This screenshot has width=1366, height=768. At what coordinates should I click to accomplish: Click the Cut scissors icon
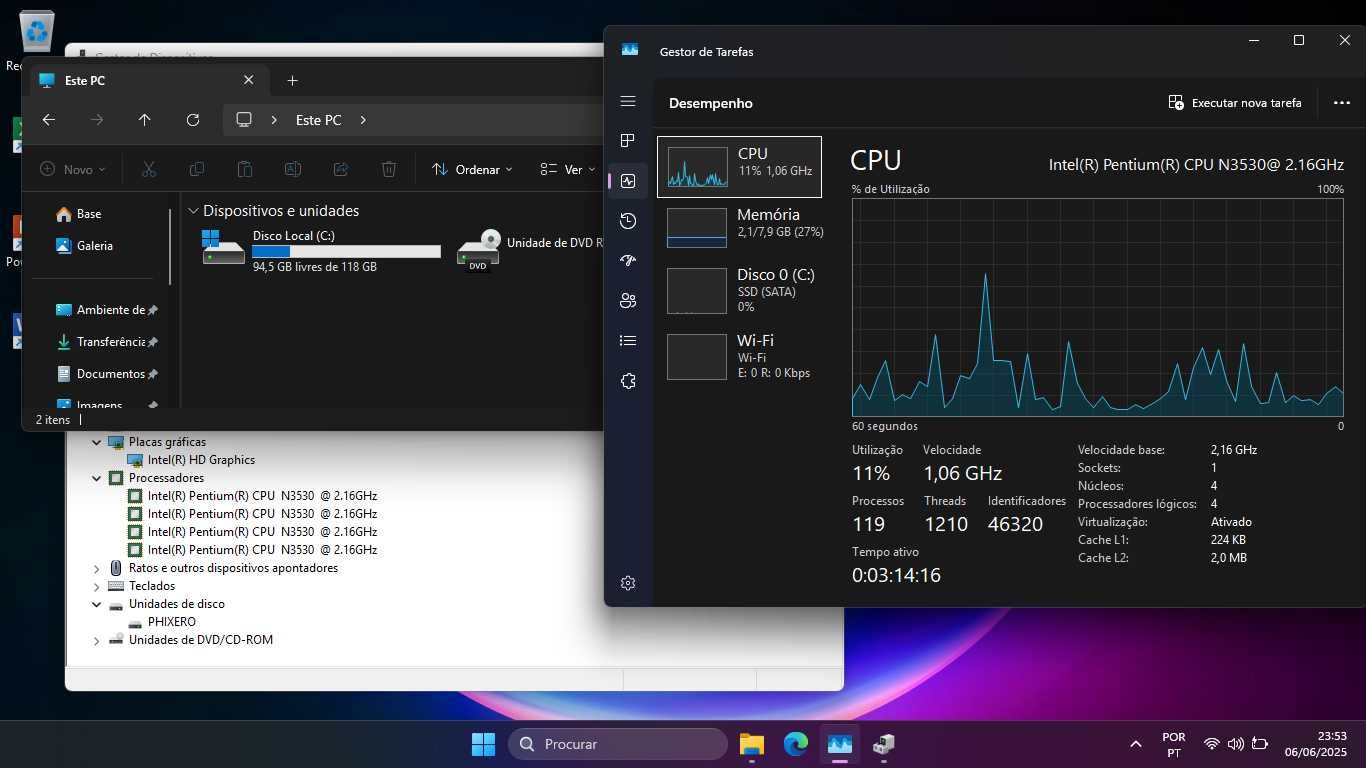click(149, 170)
